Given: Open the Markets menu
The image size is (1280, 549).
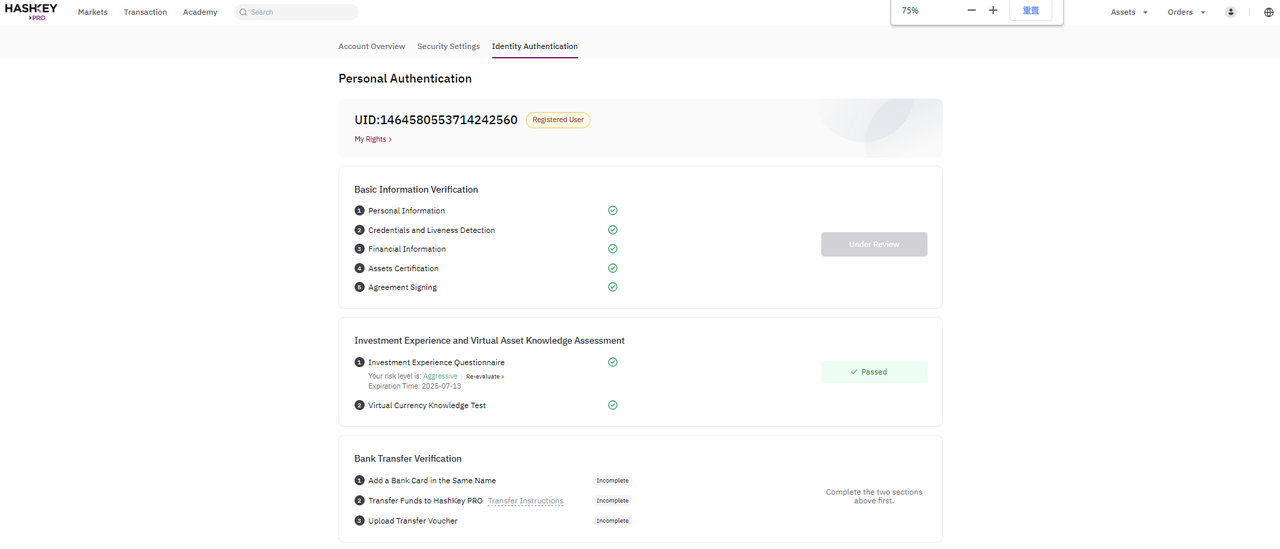Looking at the screenshot, I should (93, 12).
